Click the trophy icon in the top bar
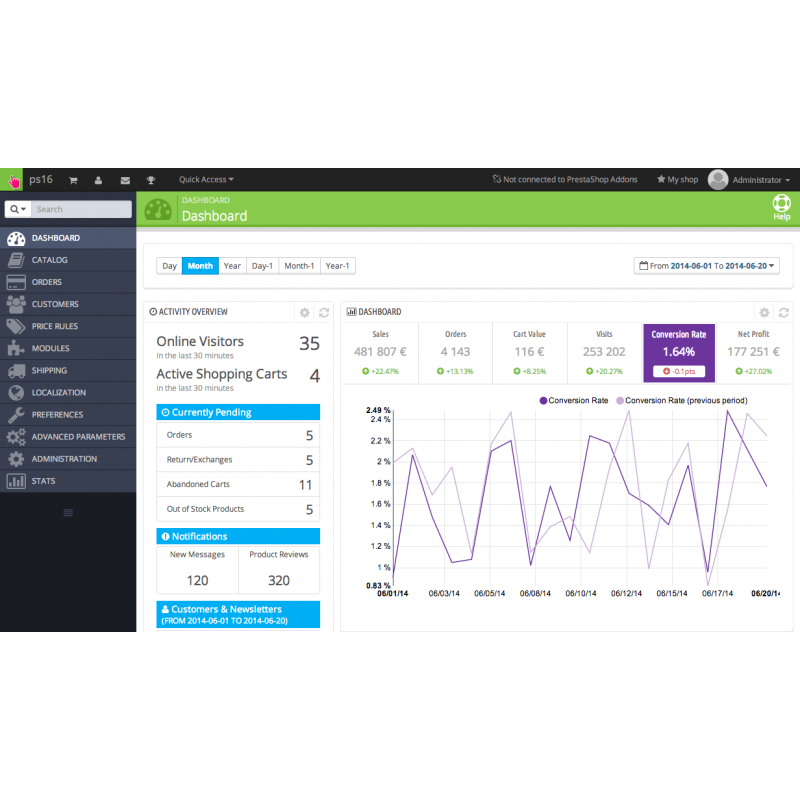 pyautogui.click(x=150, y=179)
